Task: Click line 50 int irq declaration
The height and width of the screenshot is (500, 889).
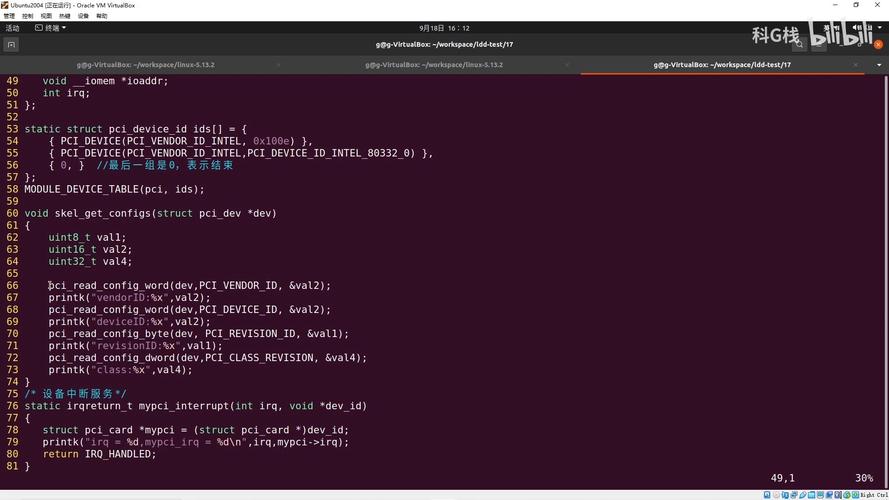Action: [66, 93]
